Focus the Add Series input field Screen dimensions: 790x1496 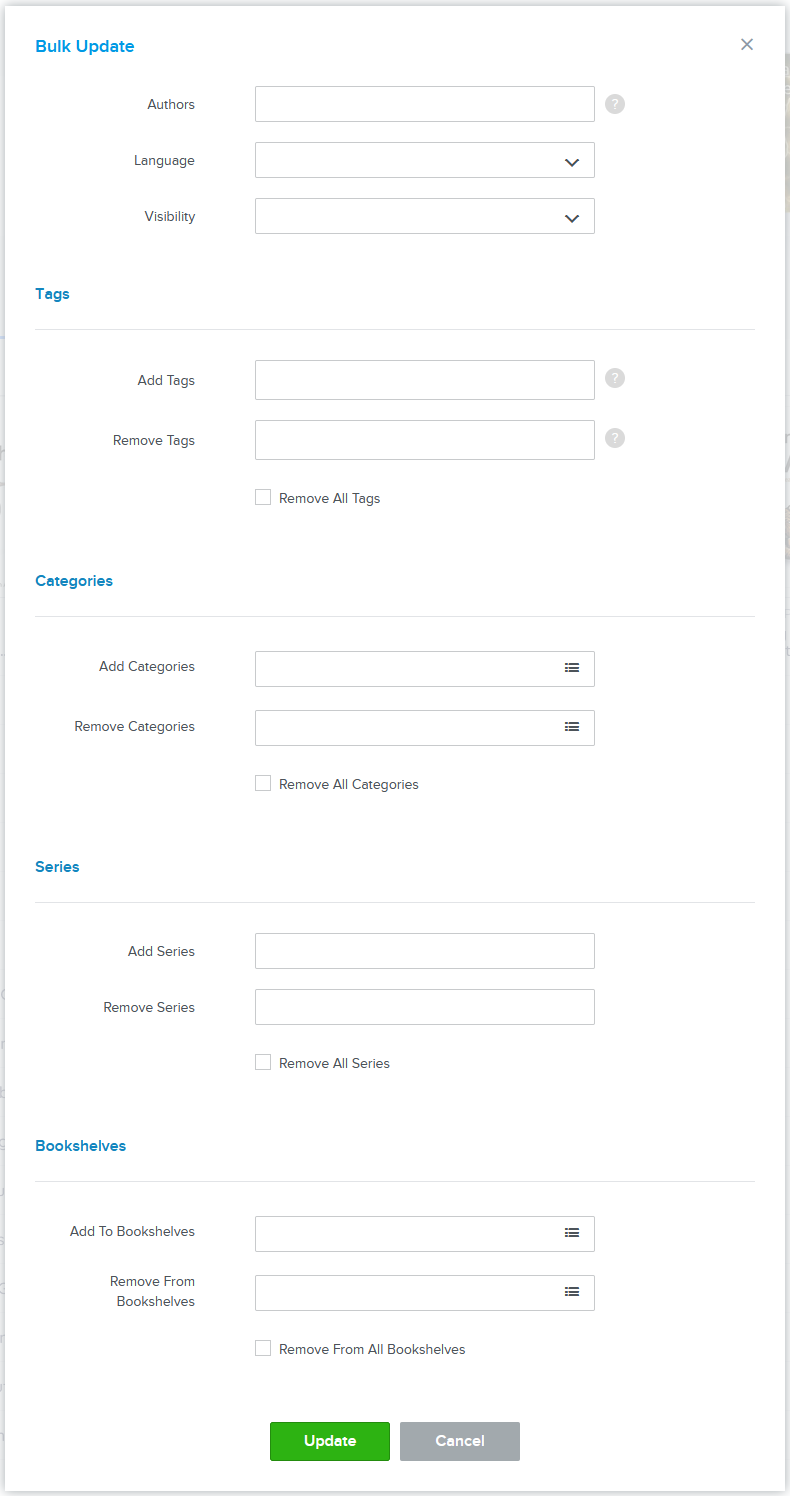tap(425, 951)
